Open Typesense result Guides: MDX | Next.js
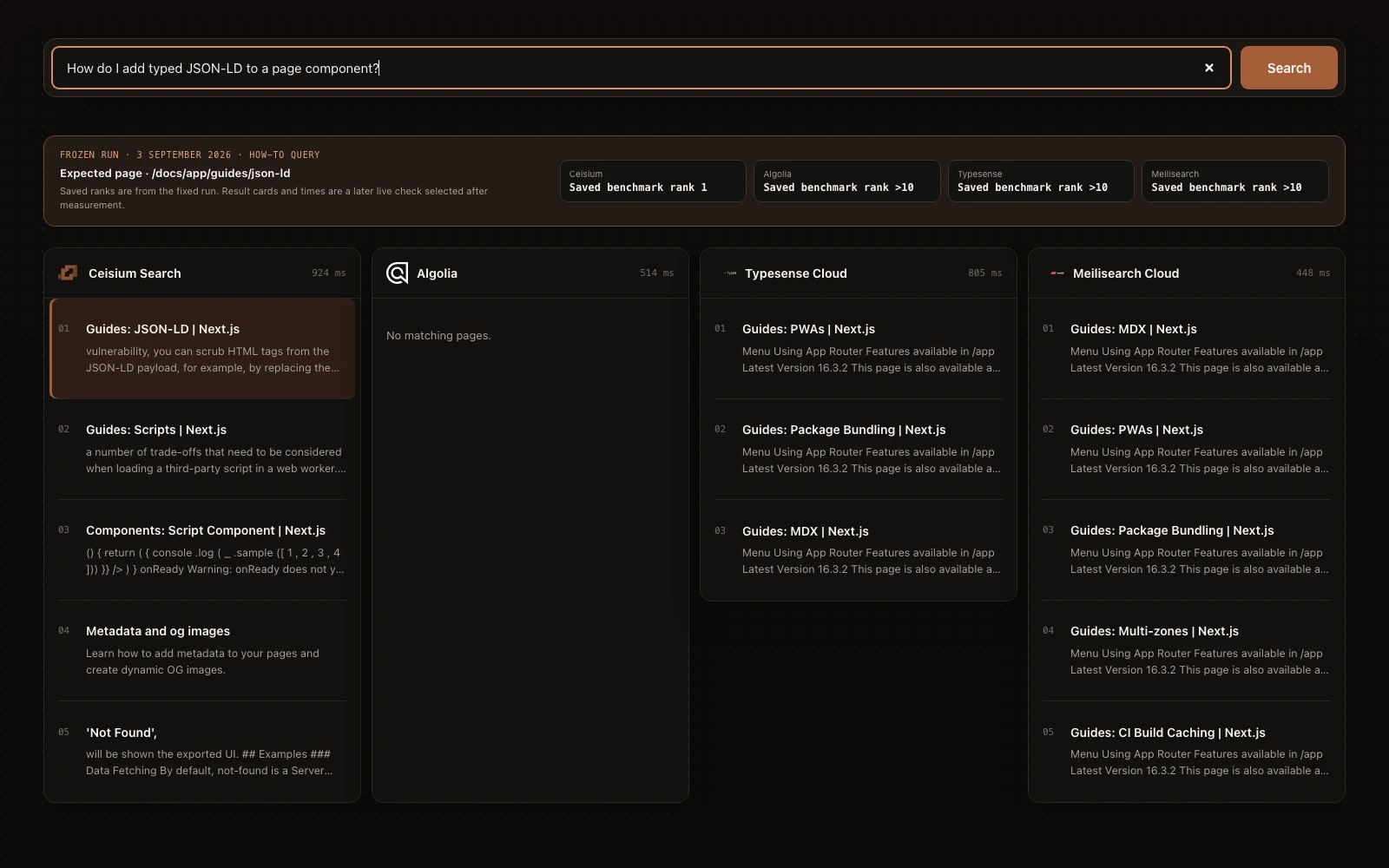This screenshot has height=868, width=1389. (x=859, y=549)
